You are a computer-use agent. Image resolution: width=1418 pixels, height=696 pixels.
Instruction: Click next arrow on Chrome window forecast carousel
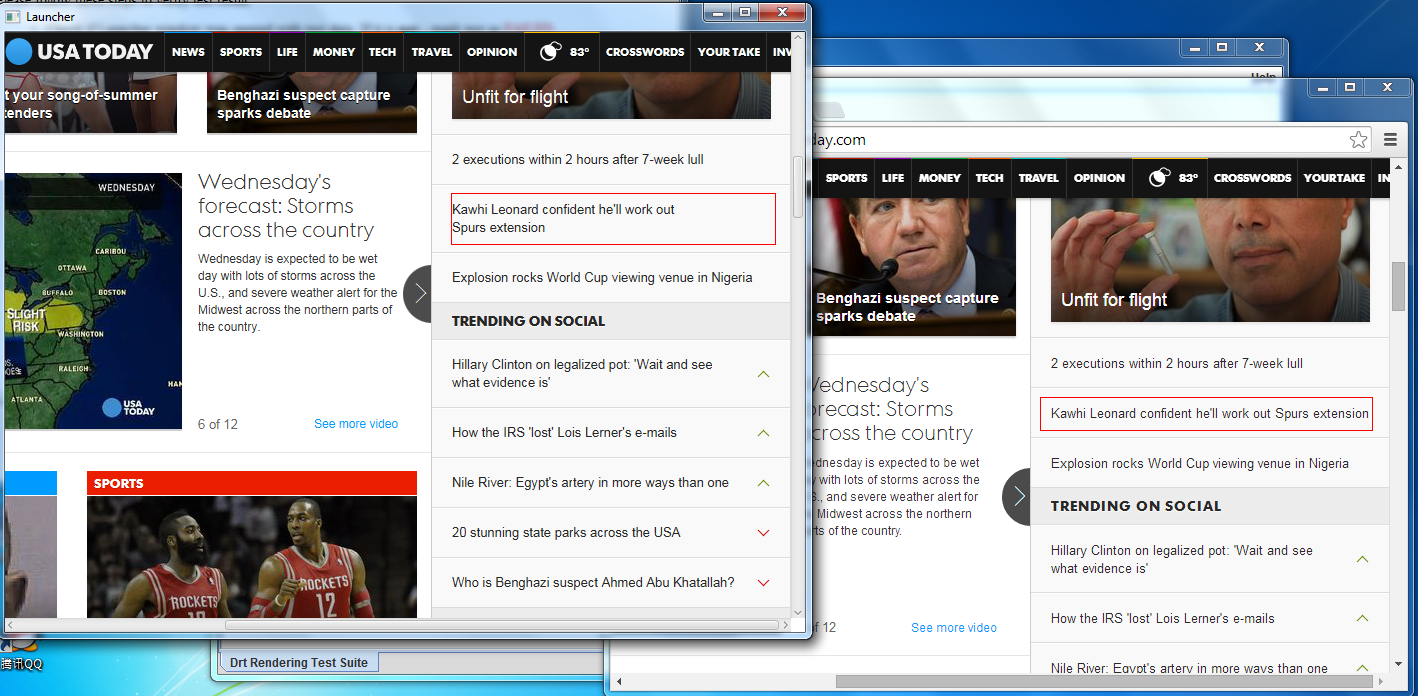[x=1018, y=496]
